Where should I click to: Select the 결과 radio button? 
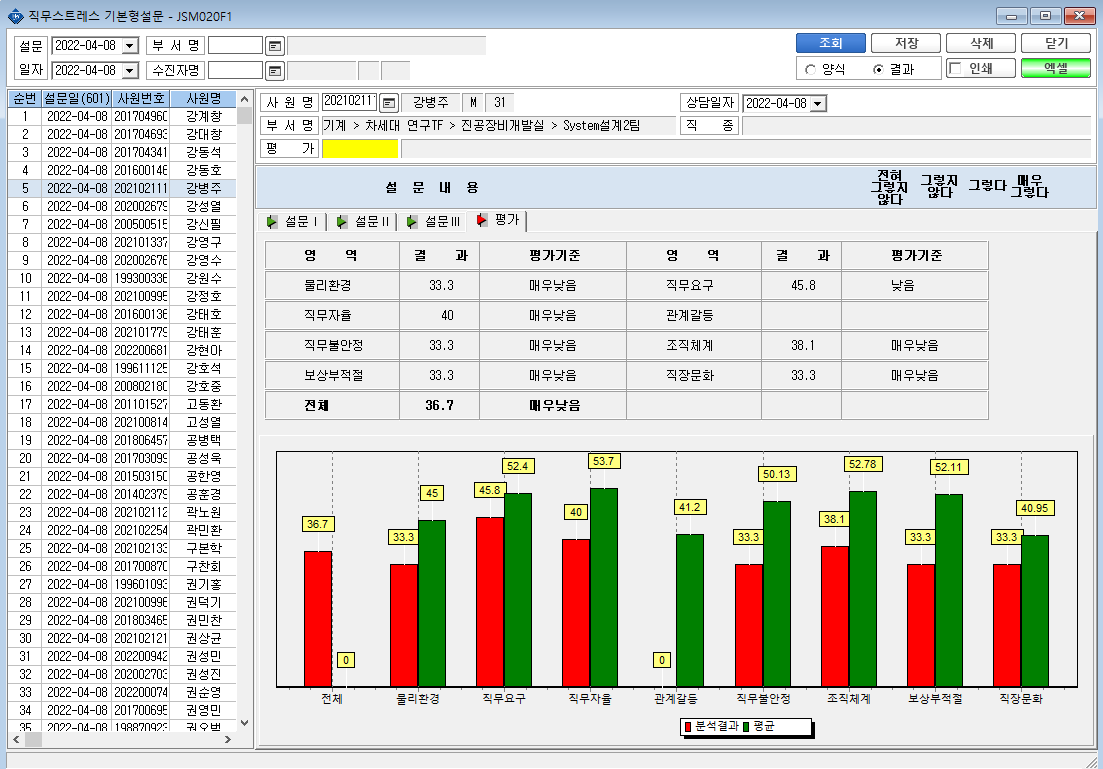click(x=878, y=70)
